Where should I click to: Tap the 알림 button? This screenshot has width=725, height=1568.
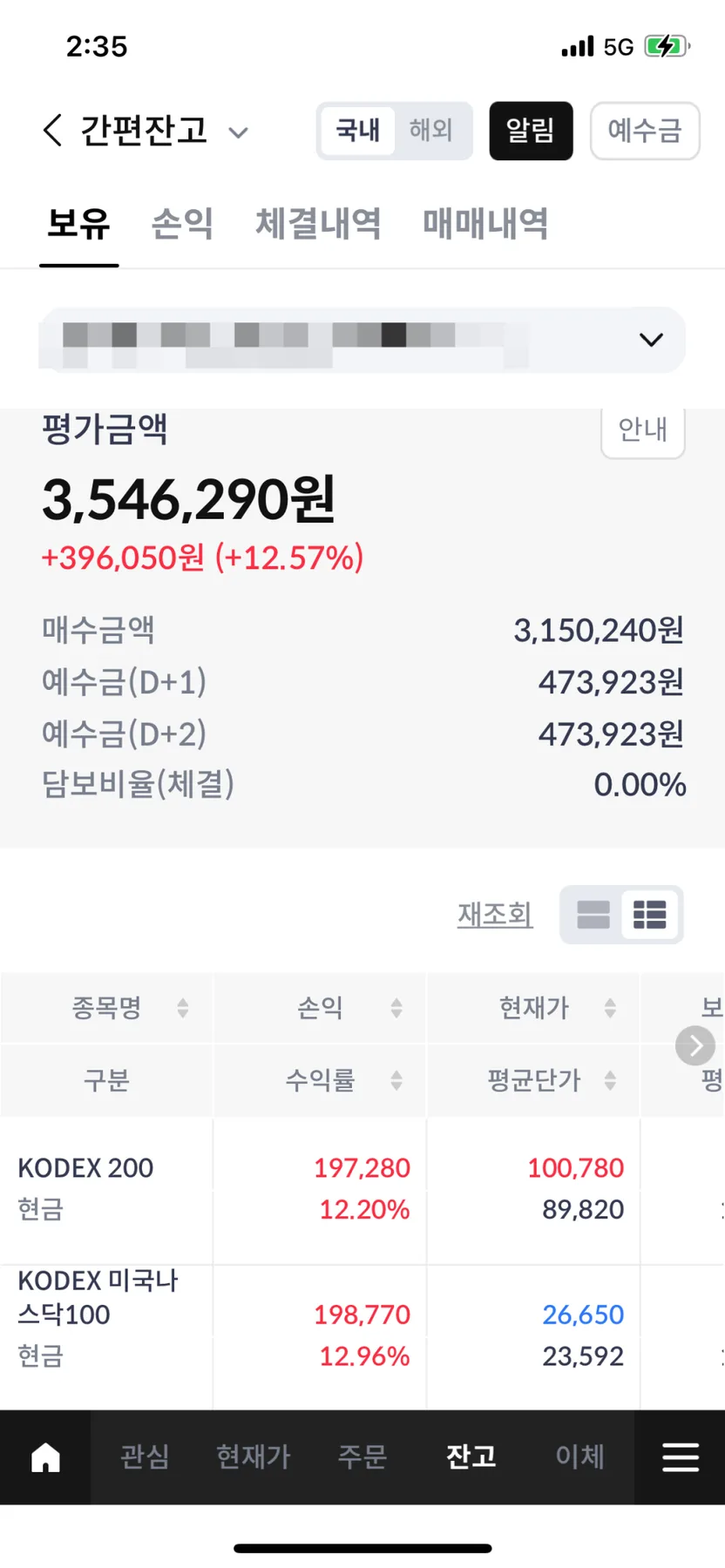[531, 131]
